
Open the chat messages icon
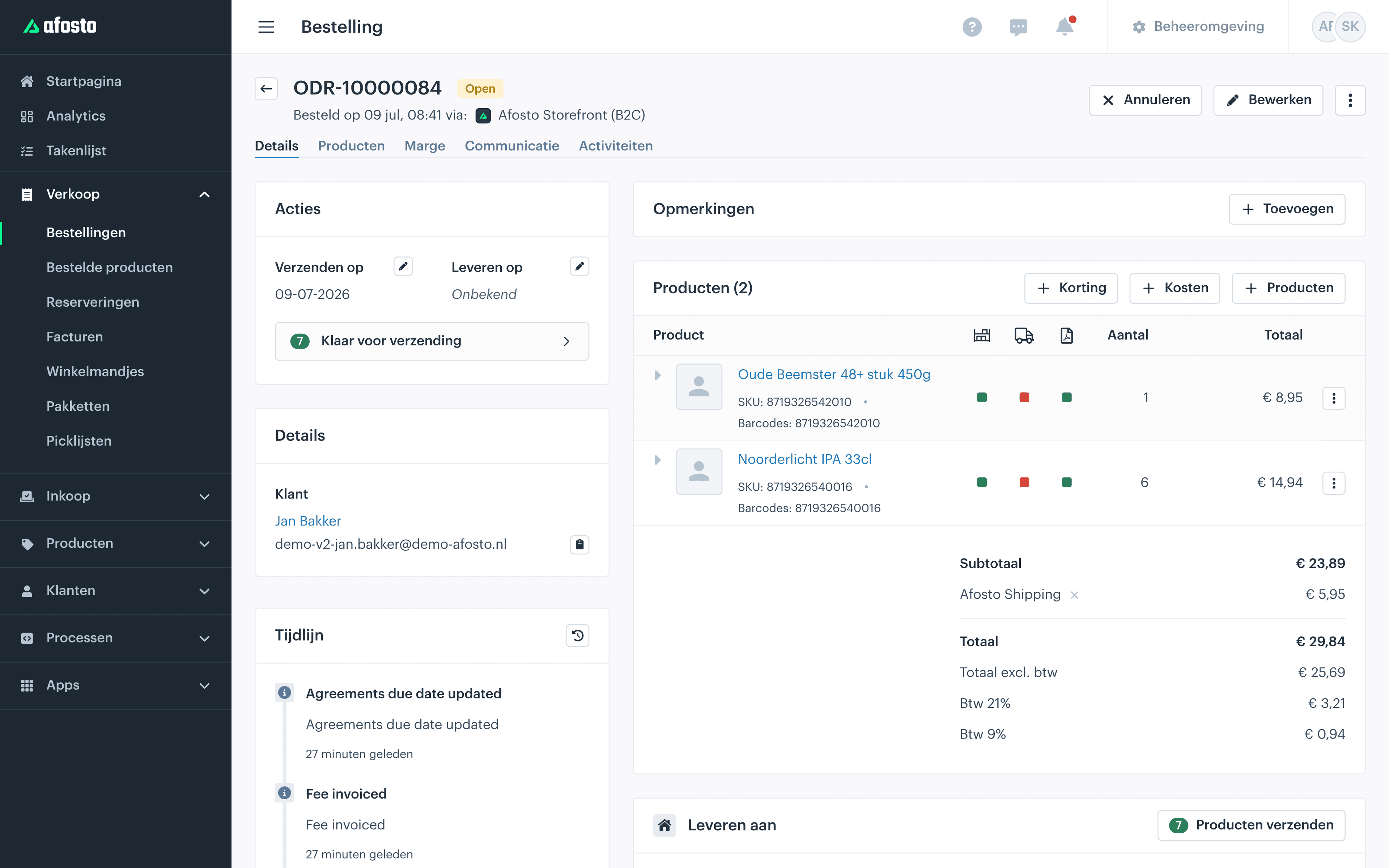click(x=1018, y=27)
